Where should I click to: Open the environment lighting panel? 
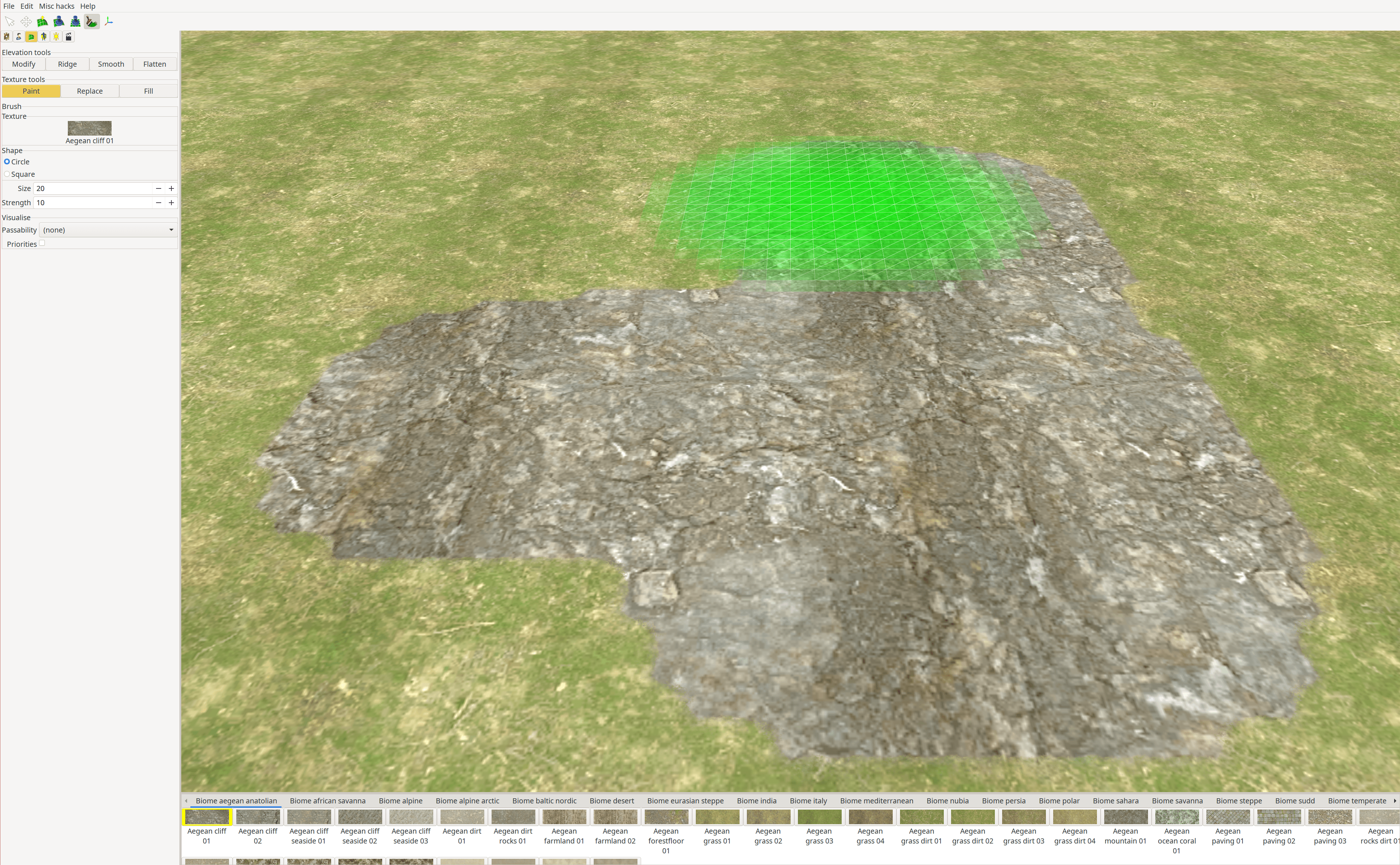pyautogui.click(x=56, y=36)
